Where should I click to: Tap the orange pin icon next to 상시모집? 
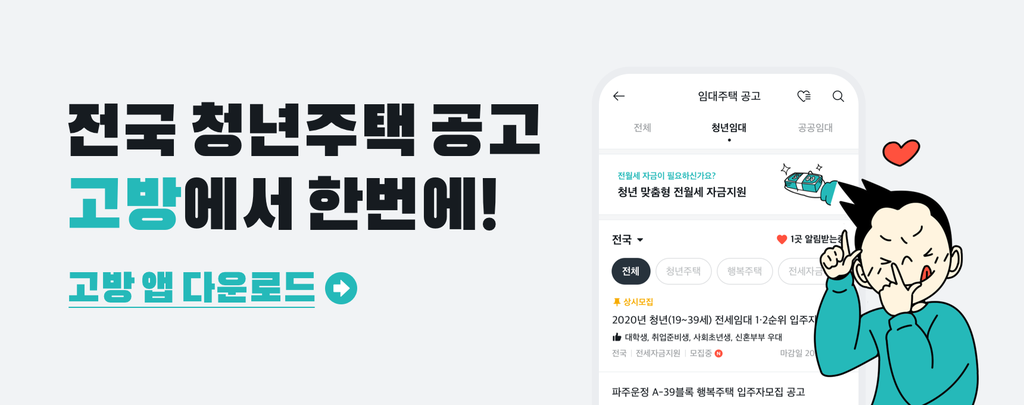click(x=616, y=302)
